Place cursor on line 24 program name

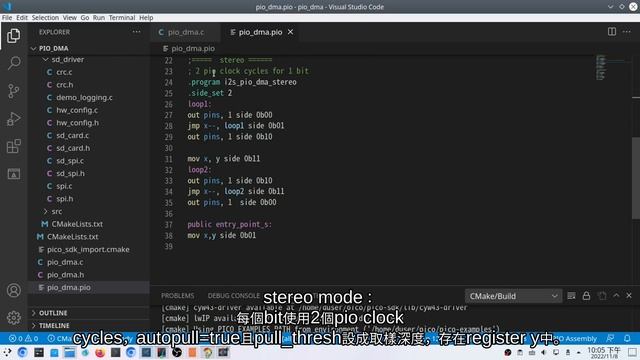260,82
